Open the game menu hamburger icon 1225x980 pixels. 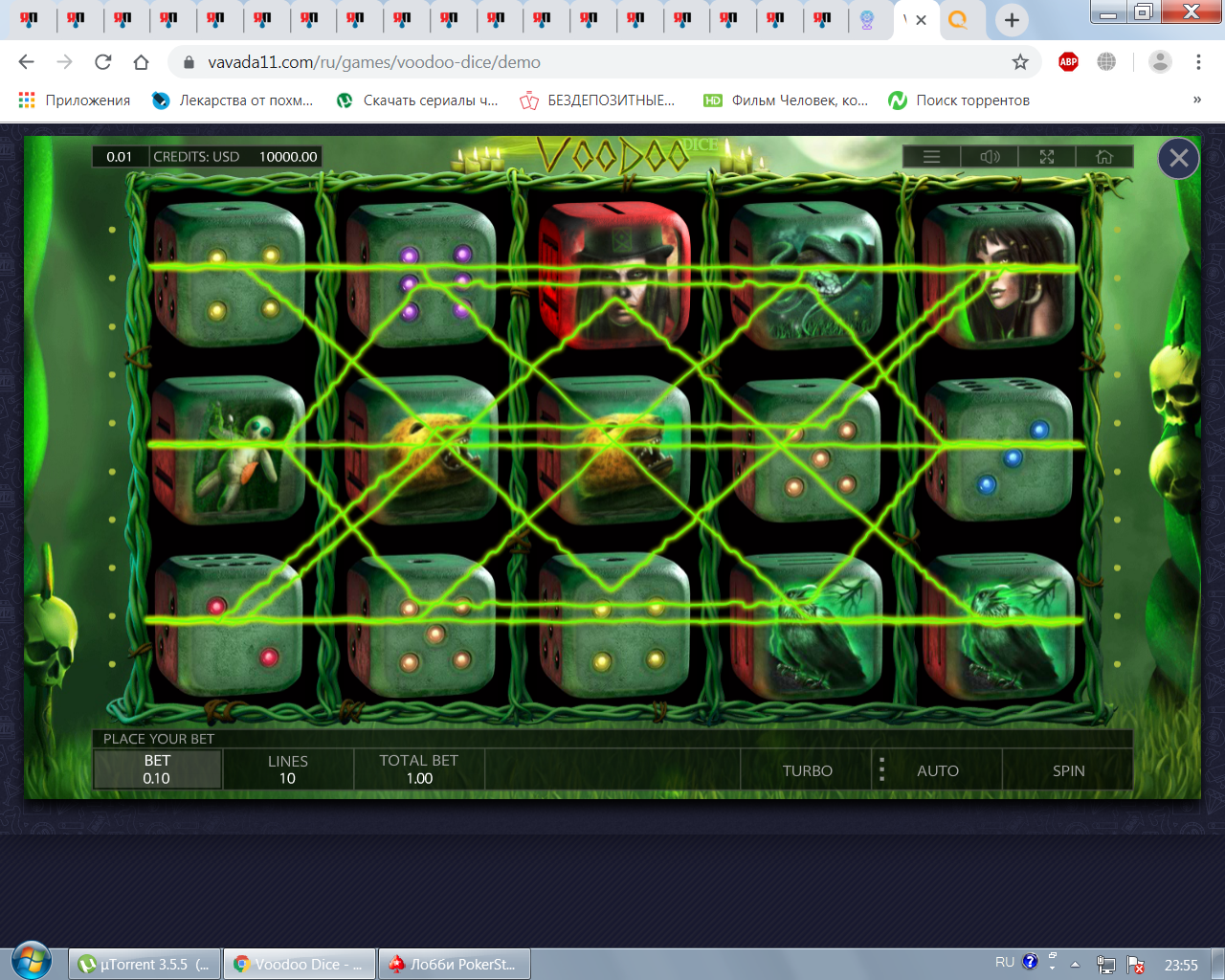point(932,157)
